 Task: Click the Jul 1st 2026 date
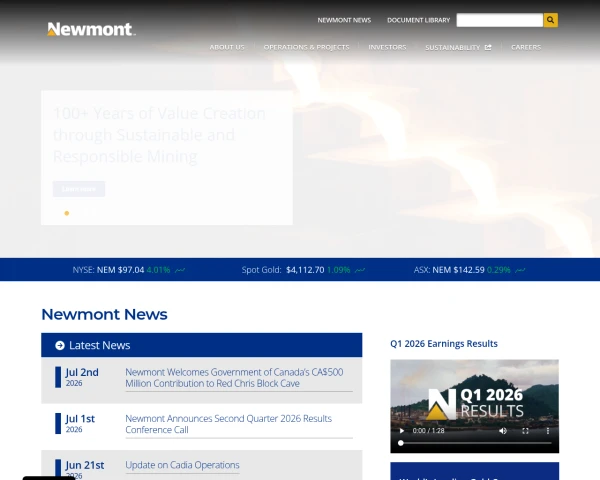click(80, 423)
